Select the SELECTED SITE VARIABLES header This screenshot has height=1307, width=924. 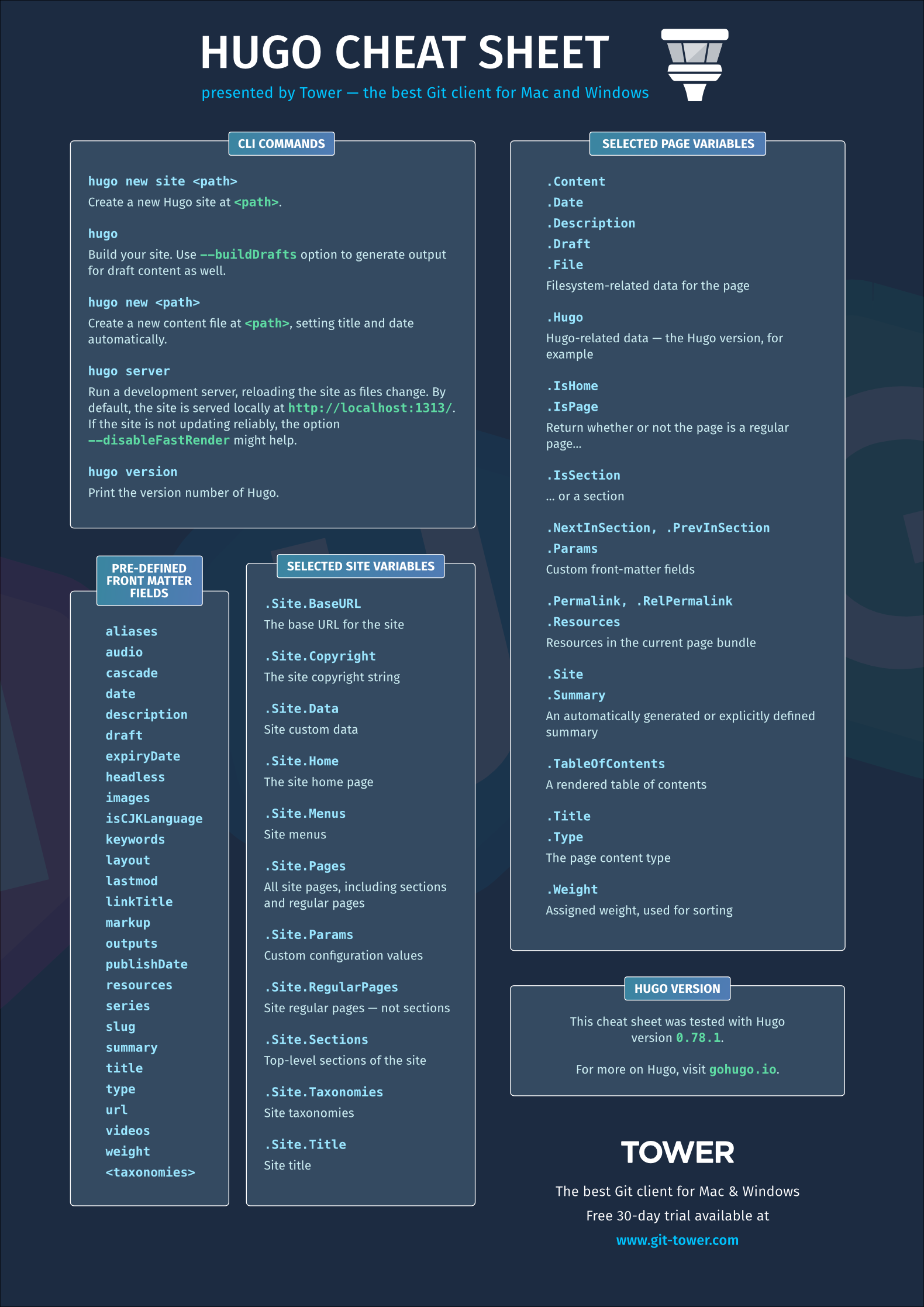360,566
